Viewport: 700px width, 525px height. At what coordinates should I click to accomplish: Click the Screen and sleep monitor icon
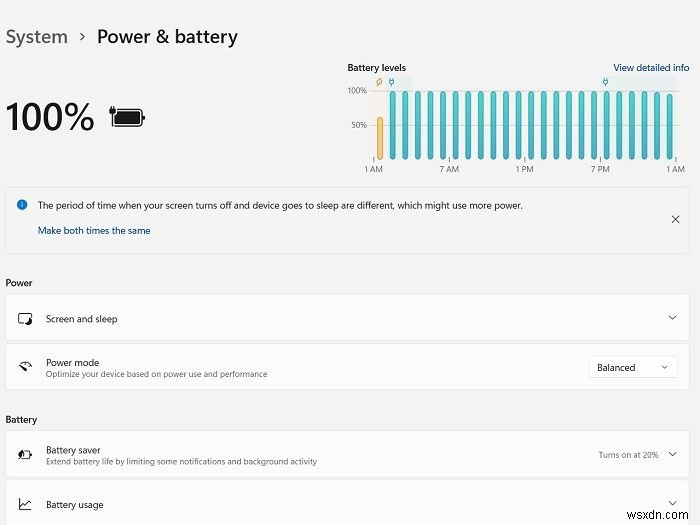pos(25,319)
